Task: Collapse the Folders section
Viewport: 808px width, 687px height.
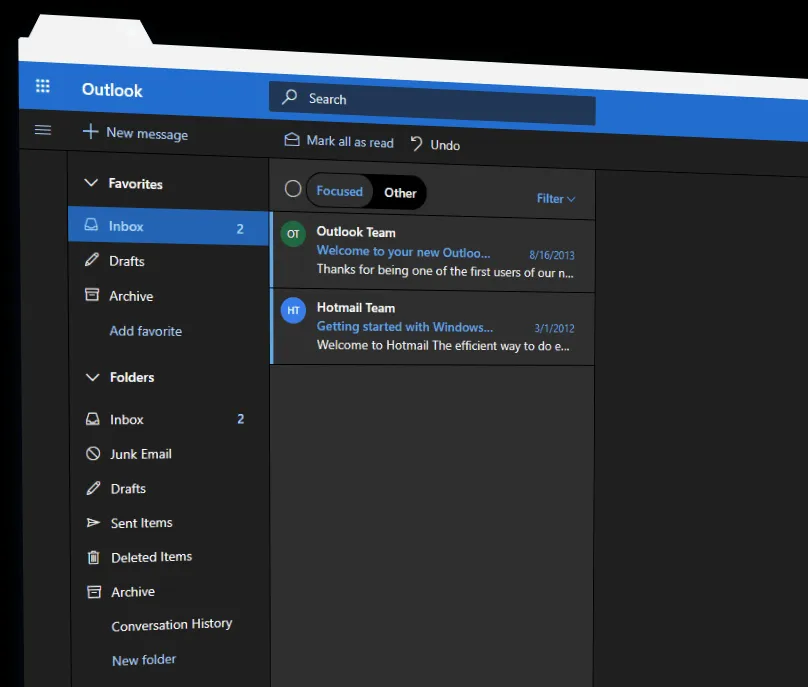Action: (x=93, y=377)
